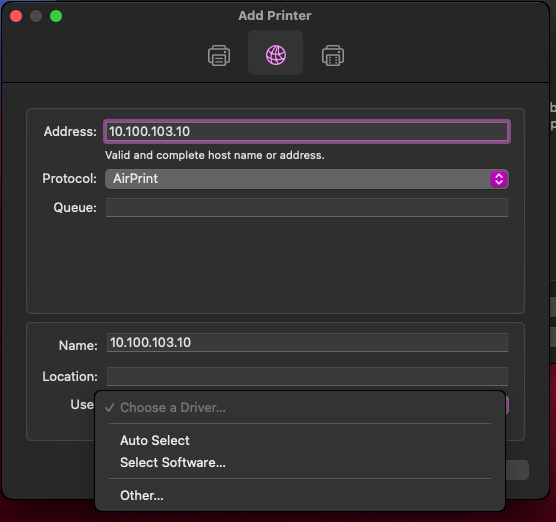Click the Add Printer window title

(x=275, y=16)
